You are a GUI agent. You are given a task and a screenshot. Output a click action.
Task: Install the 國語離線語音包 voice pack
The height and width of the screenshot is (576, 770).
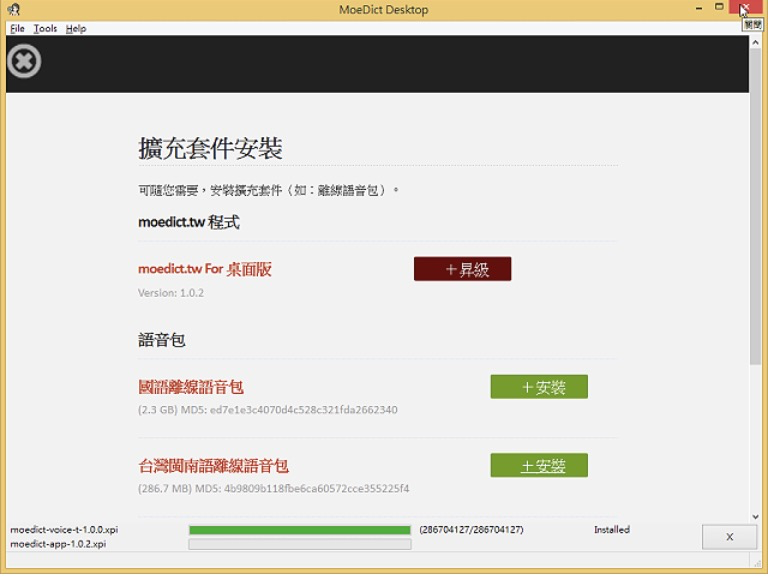tap(539, 387)
